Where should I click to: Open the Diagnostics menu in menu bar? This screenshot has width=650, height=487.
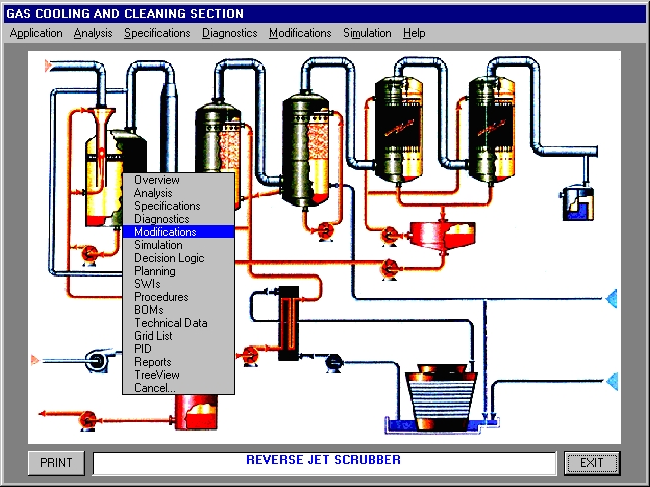pyautogui.click(x=230, y=33)
